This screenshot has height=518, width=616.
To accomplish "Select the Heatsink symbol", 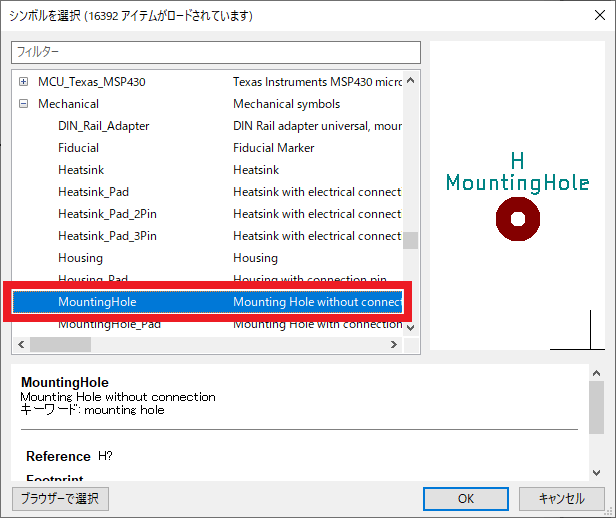I will 80,170.
